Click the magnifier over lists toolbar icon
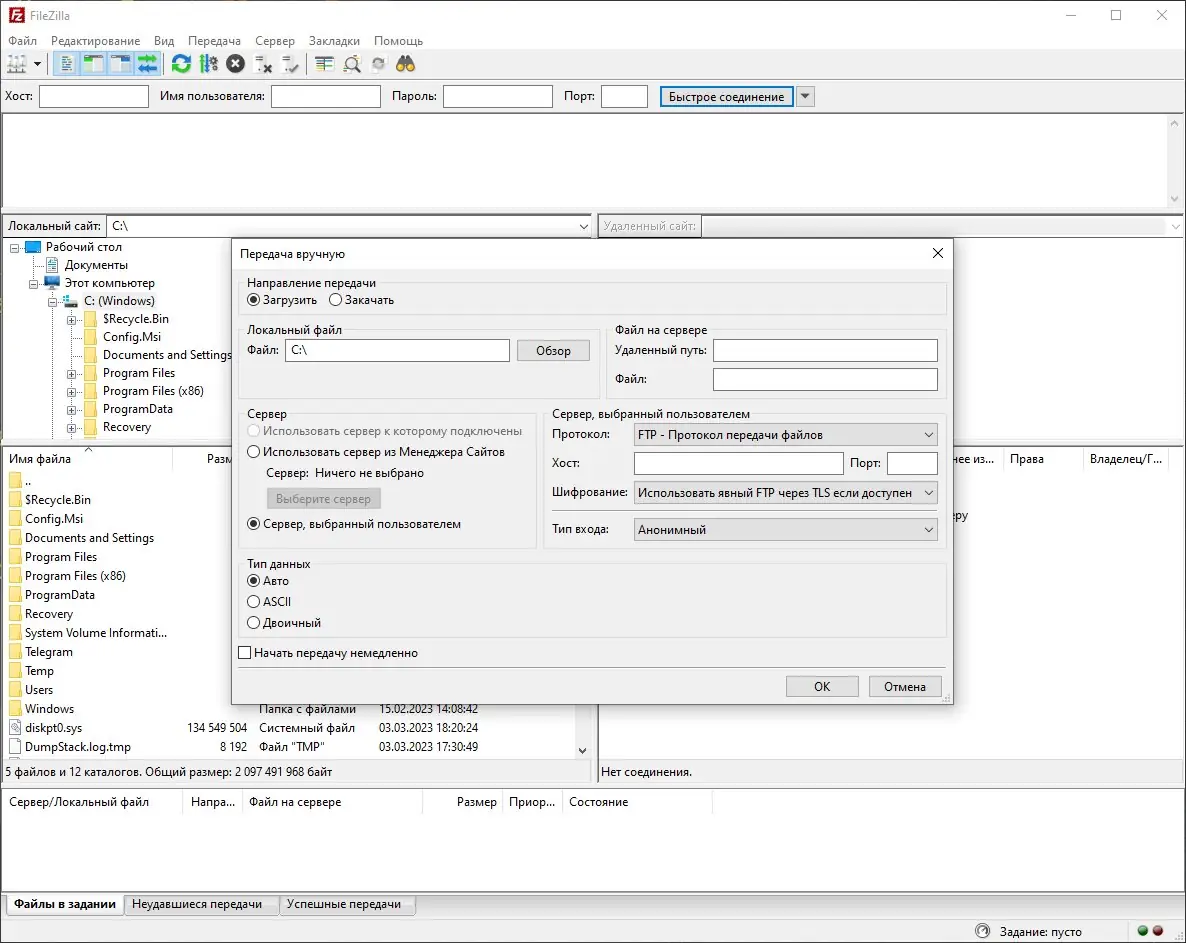1186x943 pixels. tap(352, 64)
